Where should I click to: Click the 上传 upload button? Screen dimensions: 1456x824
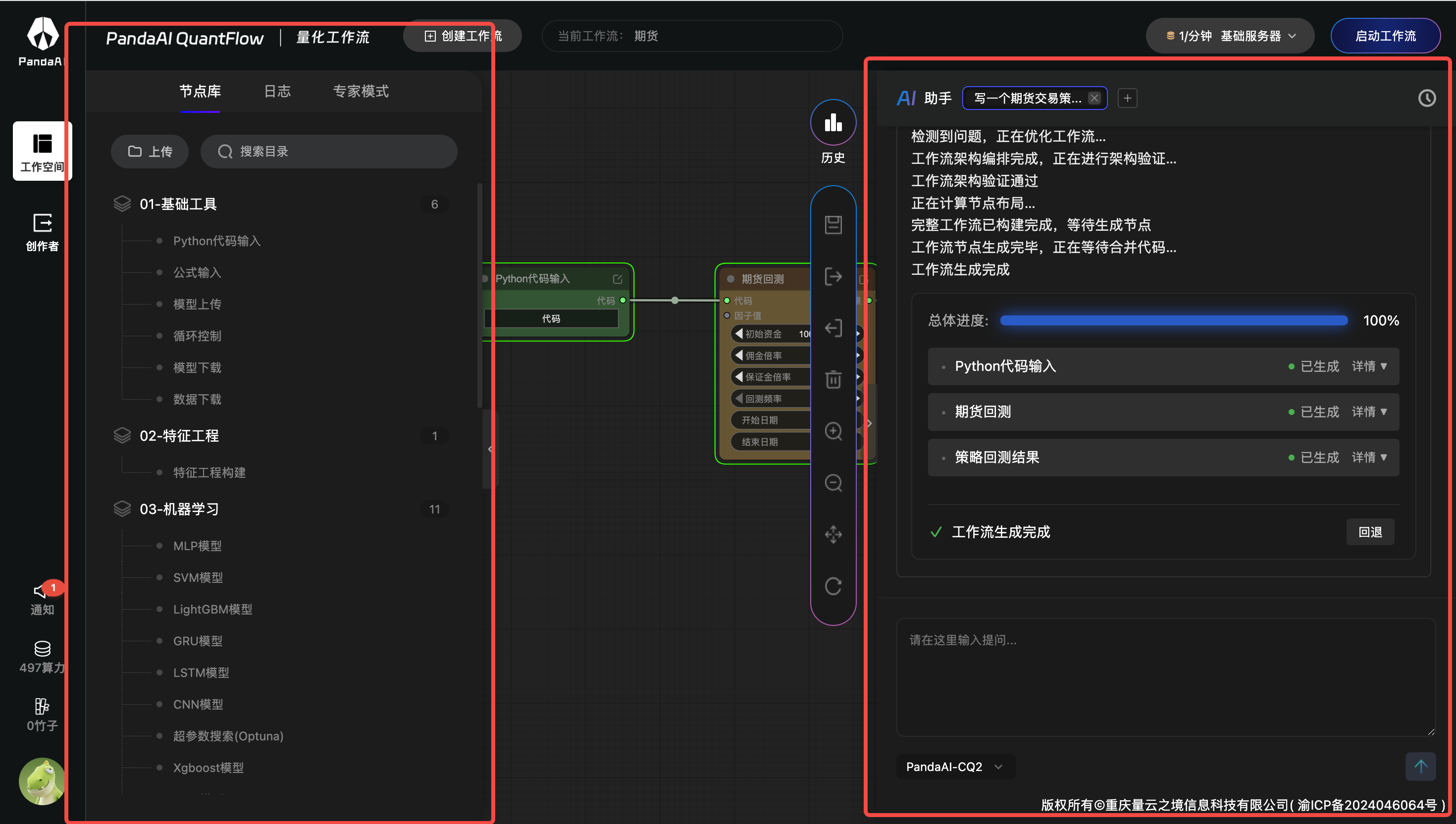pyautogui.click(x=150, y=151)
